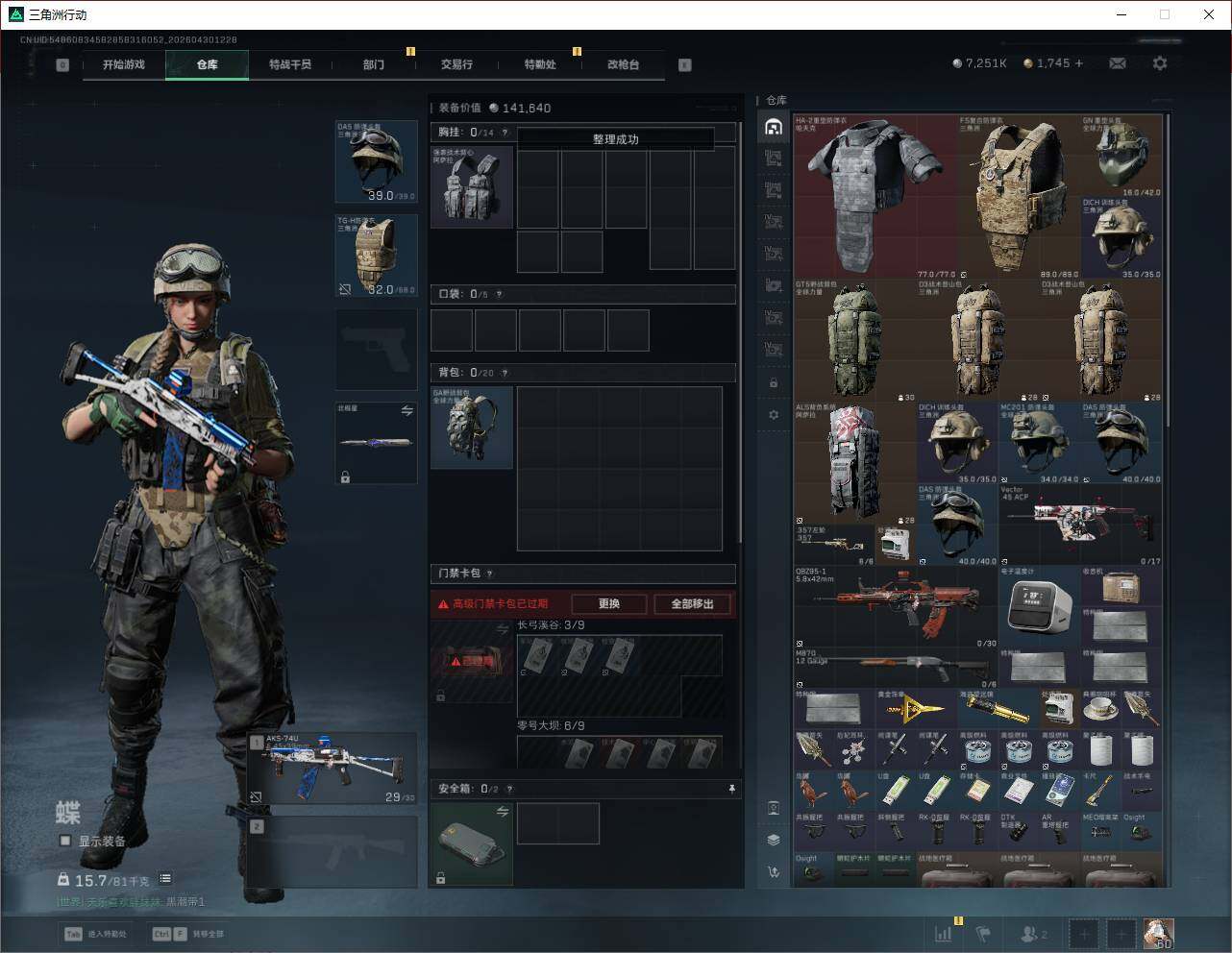1232x953 pixels.
Task: Open game settings via the top-right gear
Action: 1160,63
